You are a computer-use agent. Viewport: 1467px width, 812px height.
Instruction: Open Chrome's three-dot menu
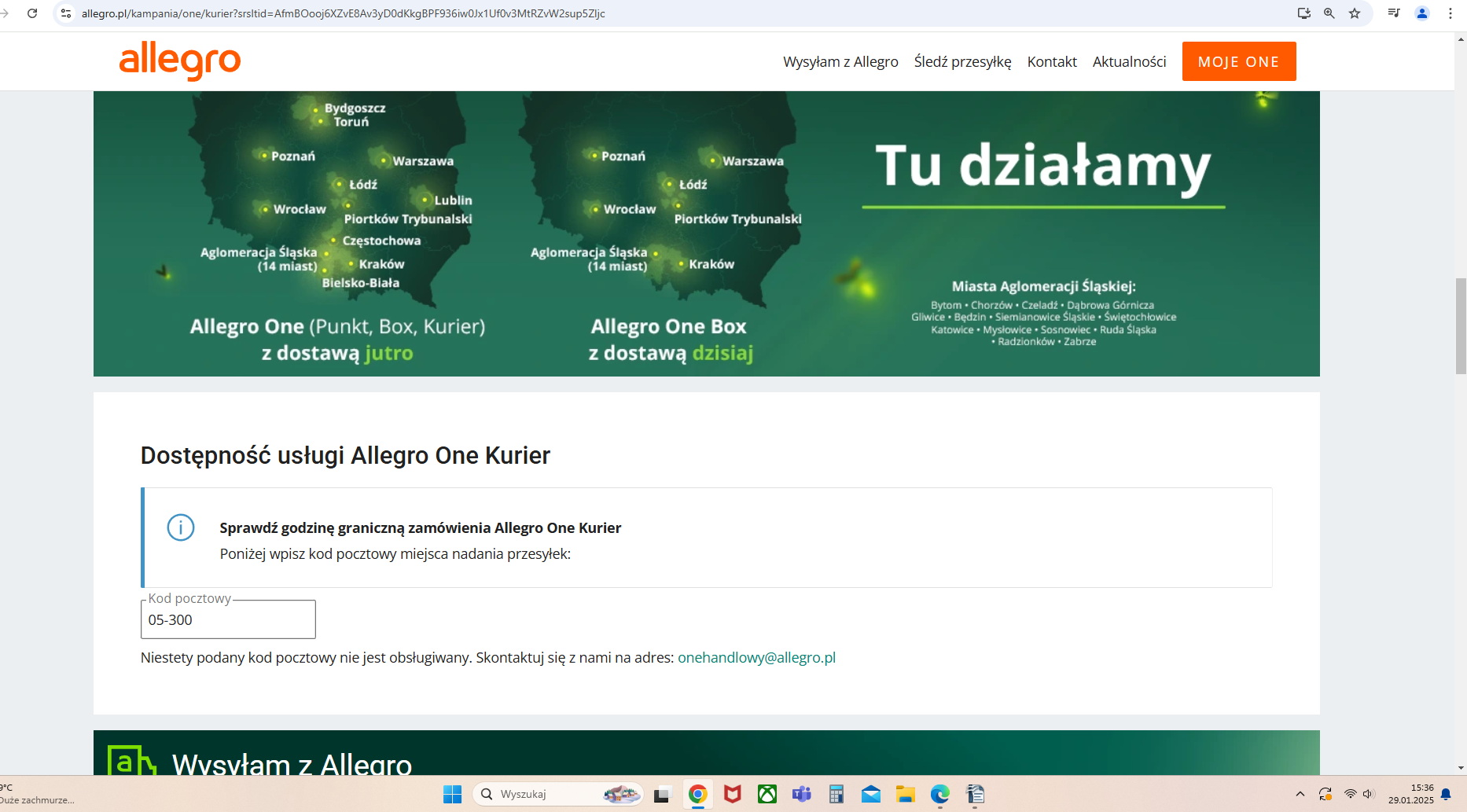click(1450, 13)
